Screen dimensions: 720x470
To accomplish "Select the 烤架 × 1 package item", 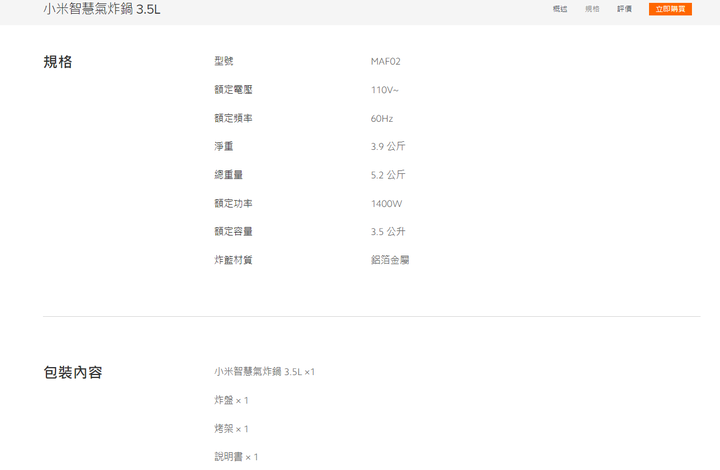I will click(x=231, y=429).
